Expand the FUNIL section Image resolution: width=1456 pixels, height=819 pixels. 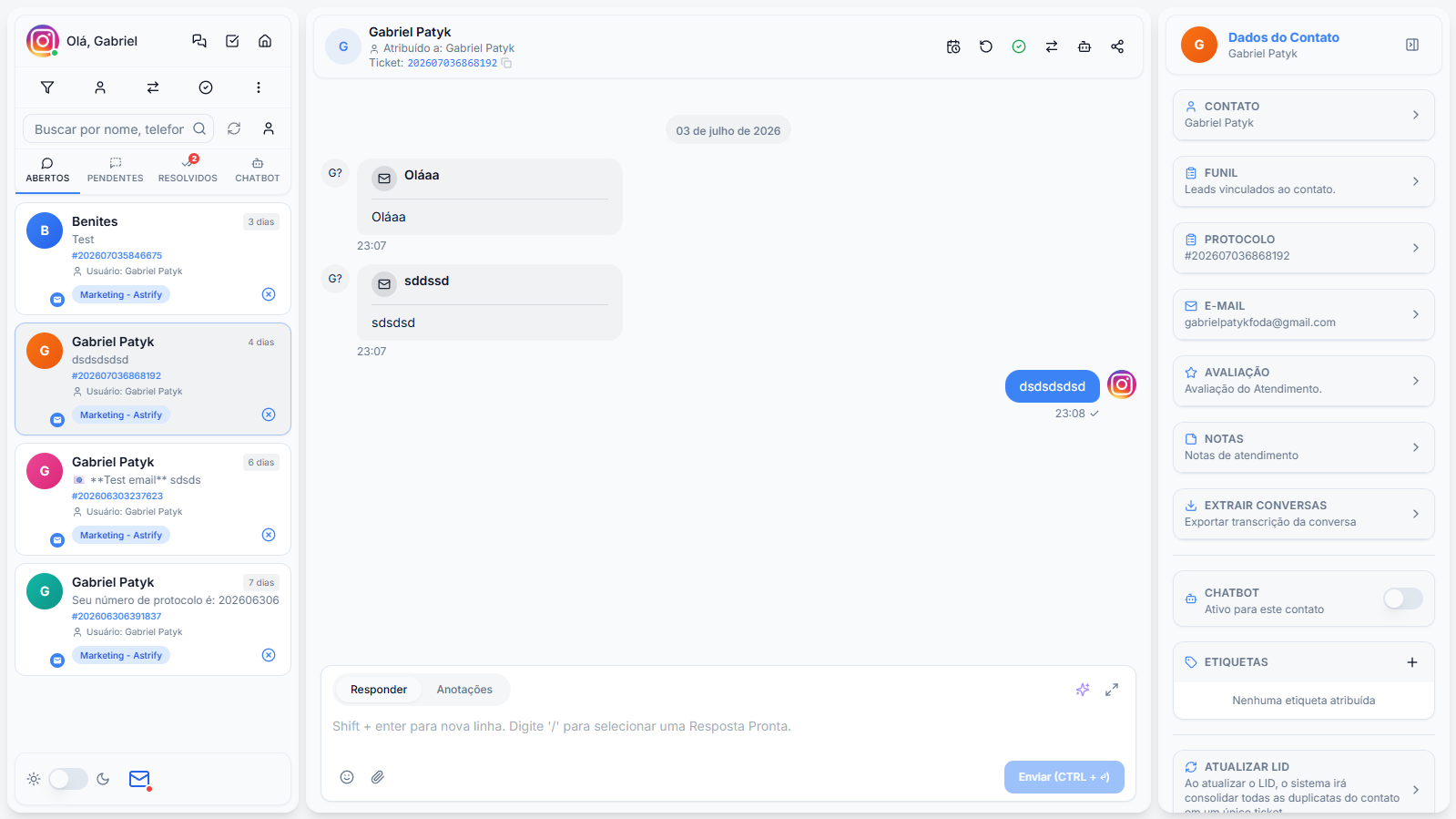1304,181
